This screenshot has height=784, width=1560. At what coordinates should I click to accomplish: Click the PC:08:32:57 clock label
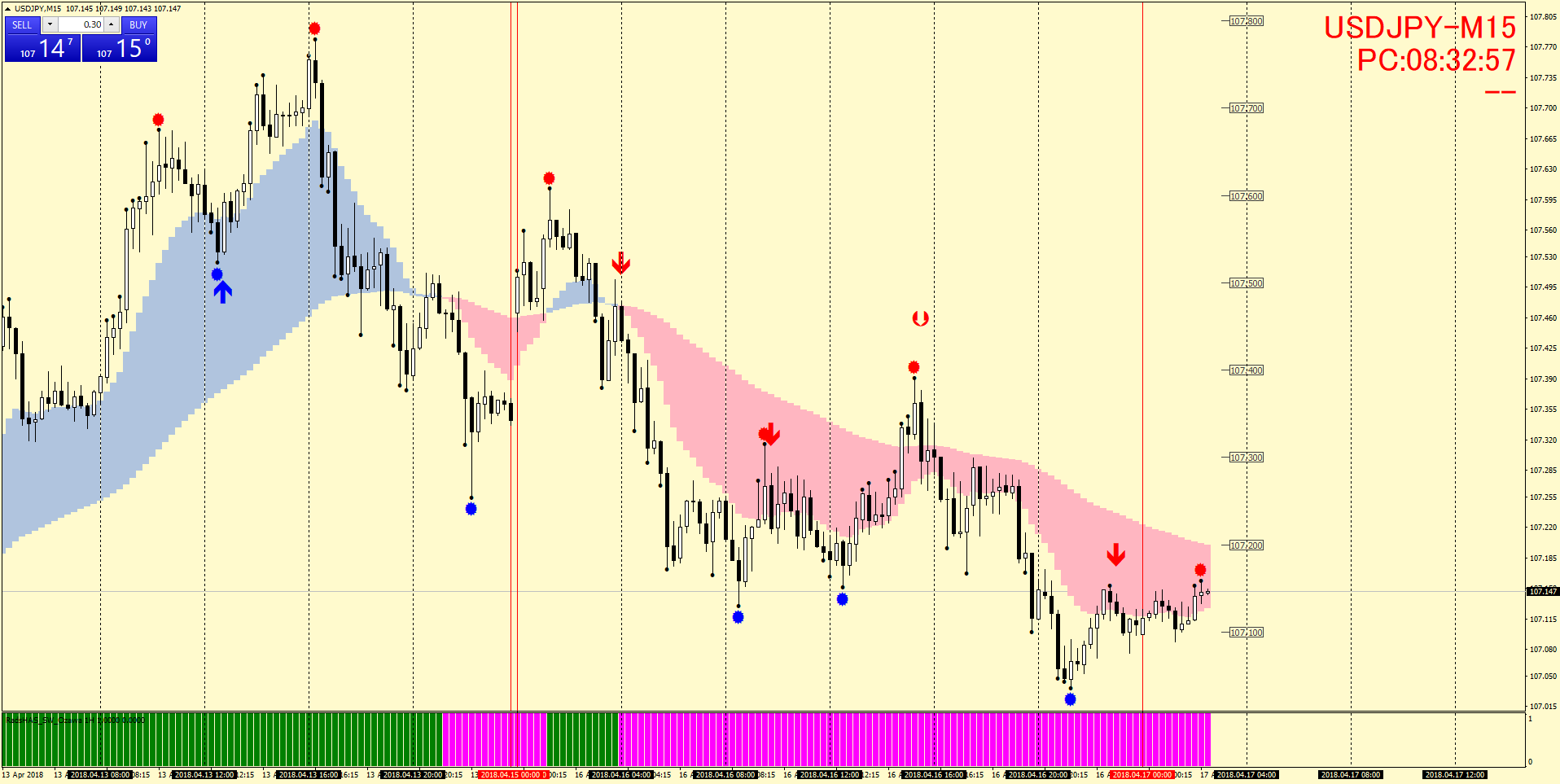point(1436,60)
